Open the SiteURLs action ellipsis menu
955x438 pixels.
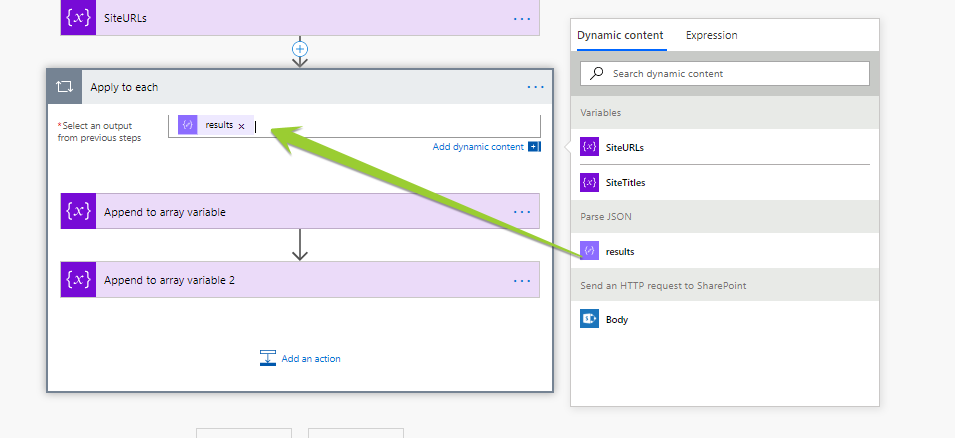(x=521, y=18)
